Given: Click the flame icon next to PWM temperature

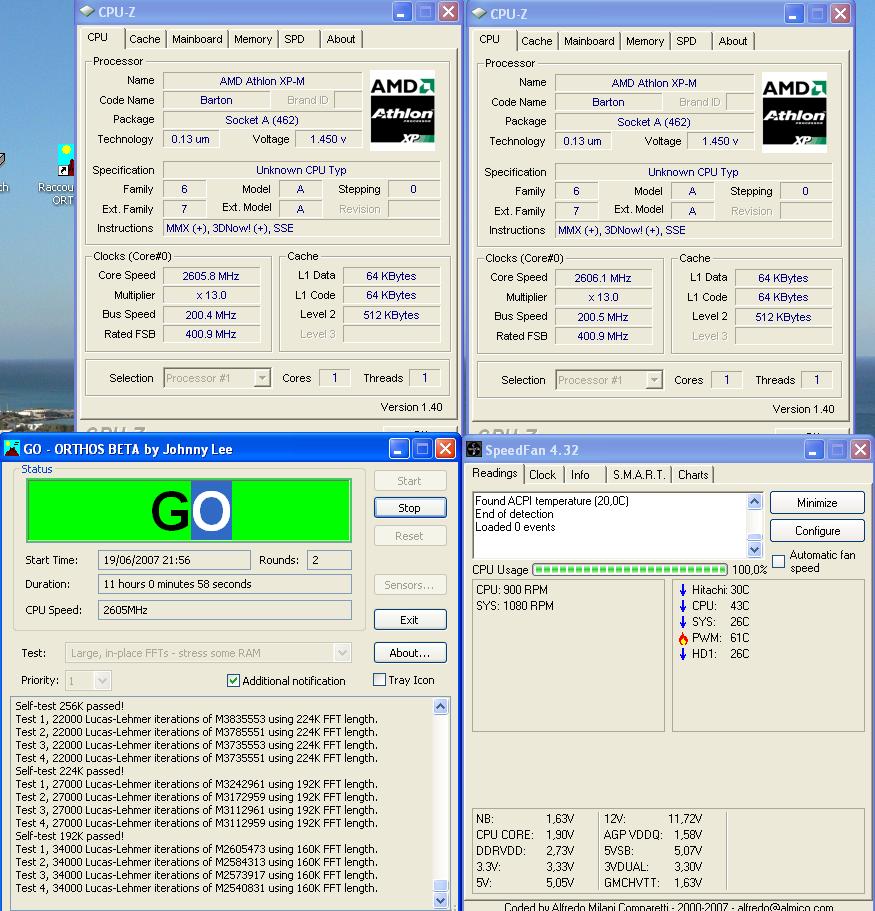Looking at the screenshot, I should [683, 638].
